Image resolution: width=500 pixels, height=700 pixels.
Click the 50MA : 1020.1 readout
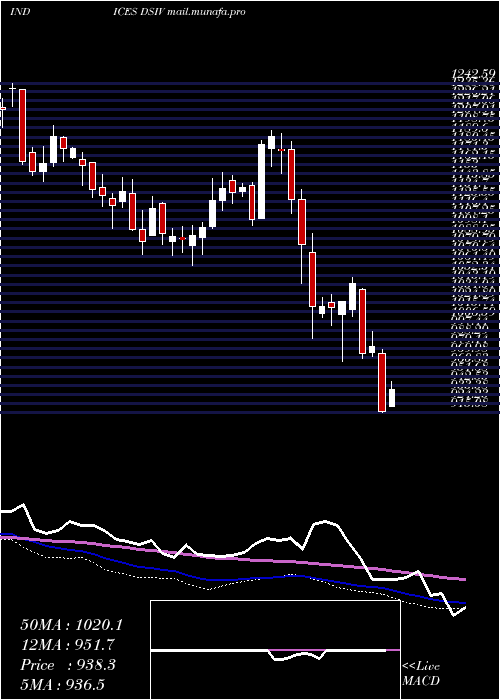coord(71,625)
